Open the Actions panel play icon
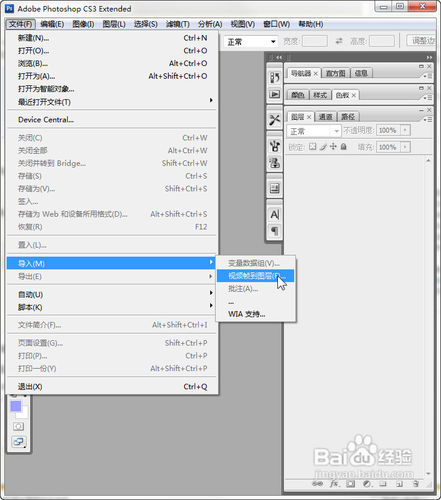441x500 pixels. click(274, 95)
